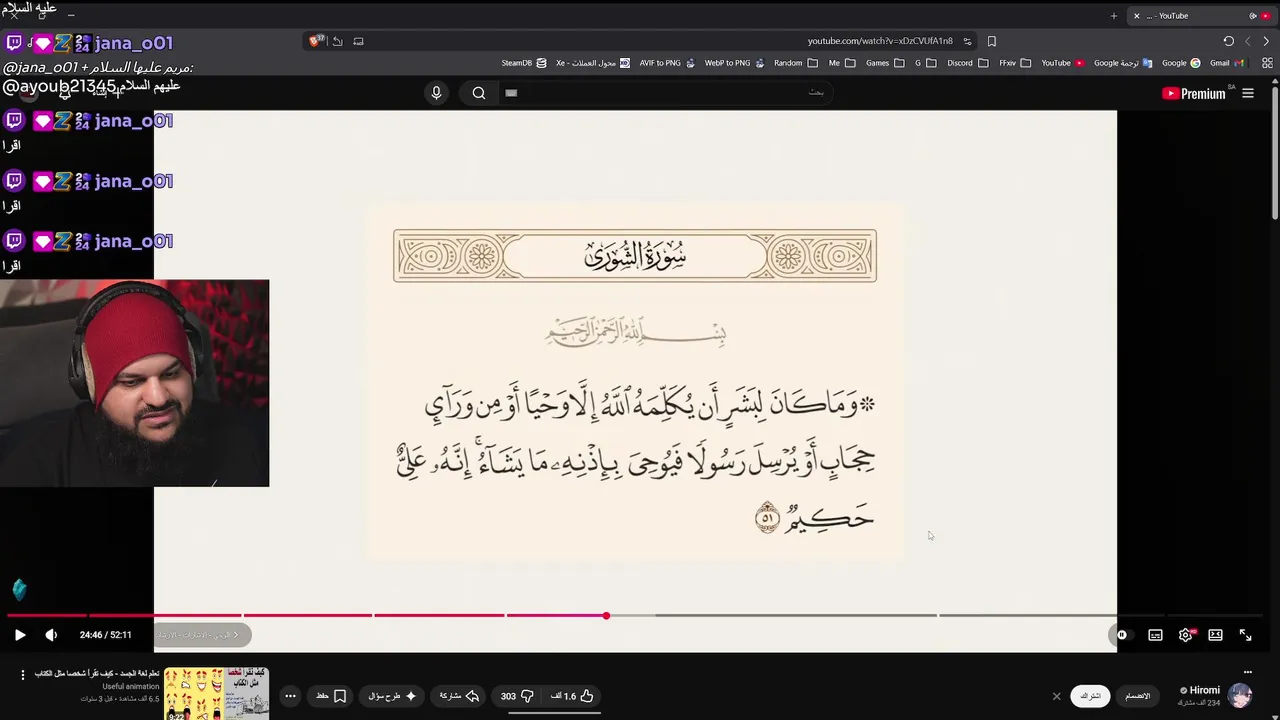Select the YouTube browser tab
This screenshot has width=1280, height=720.
click(x=1200, y=15)
